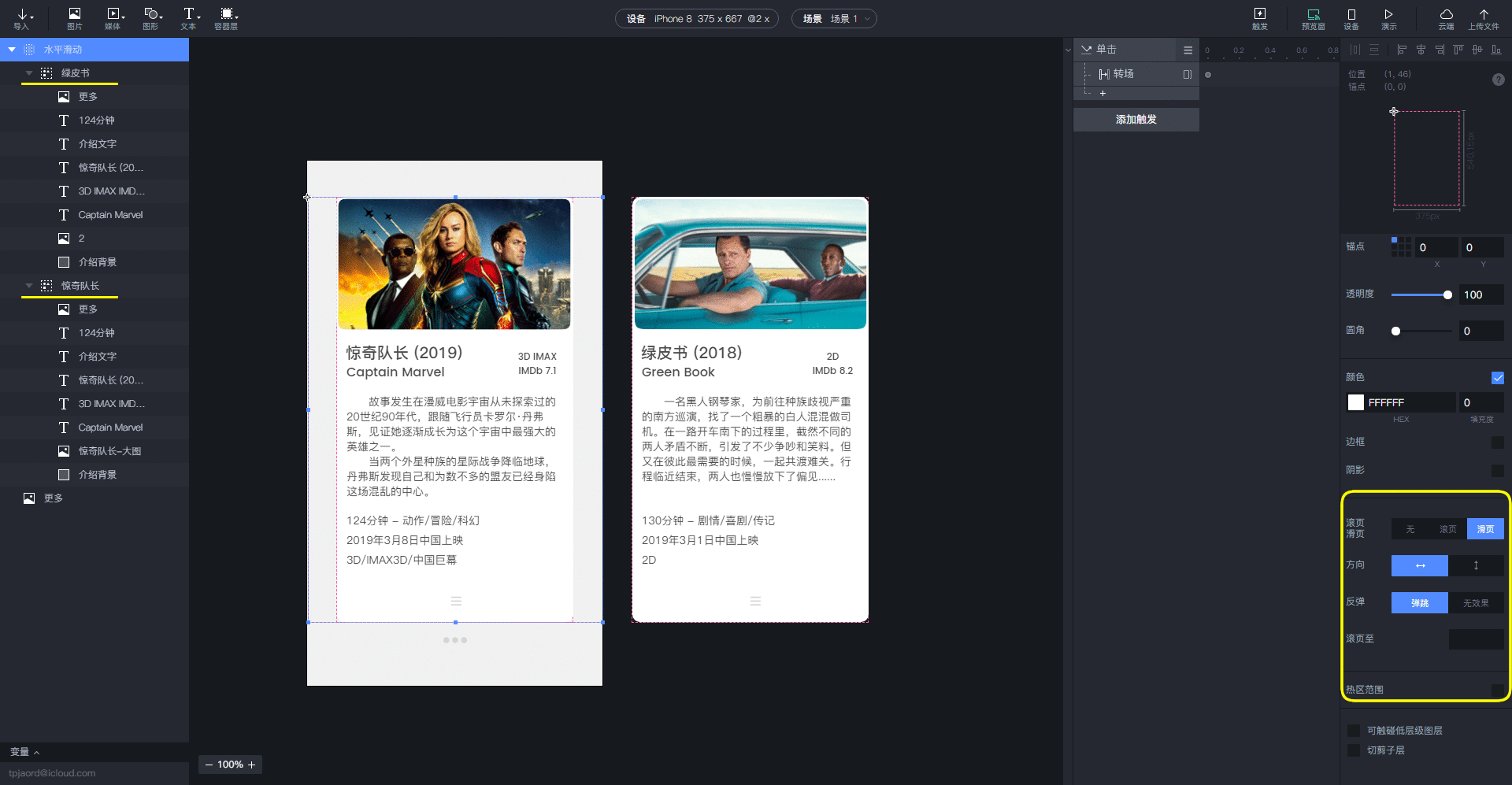Click the 添加触发 add trigger button
The width and height of the screenshot is (1512, 785).
point(1136,120)
